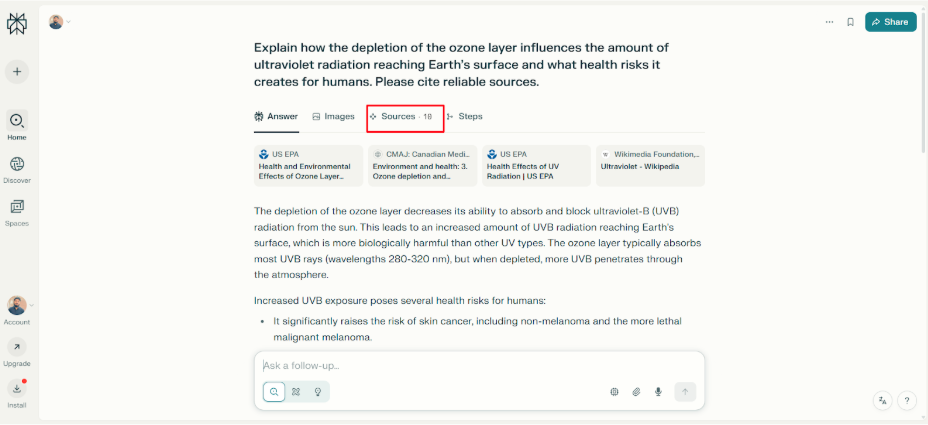Start a new thread with plus icon
The image size is (928, 425).
[x=17, y=72]
